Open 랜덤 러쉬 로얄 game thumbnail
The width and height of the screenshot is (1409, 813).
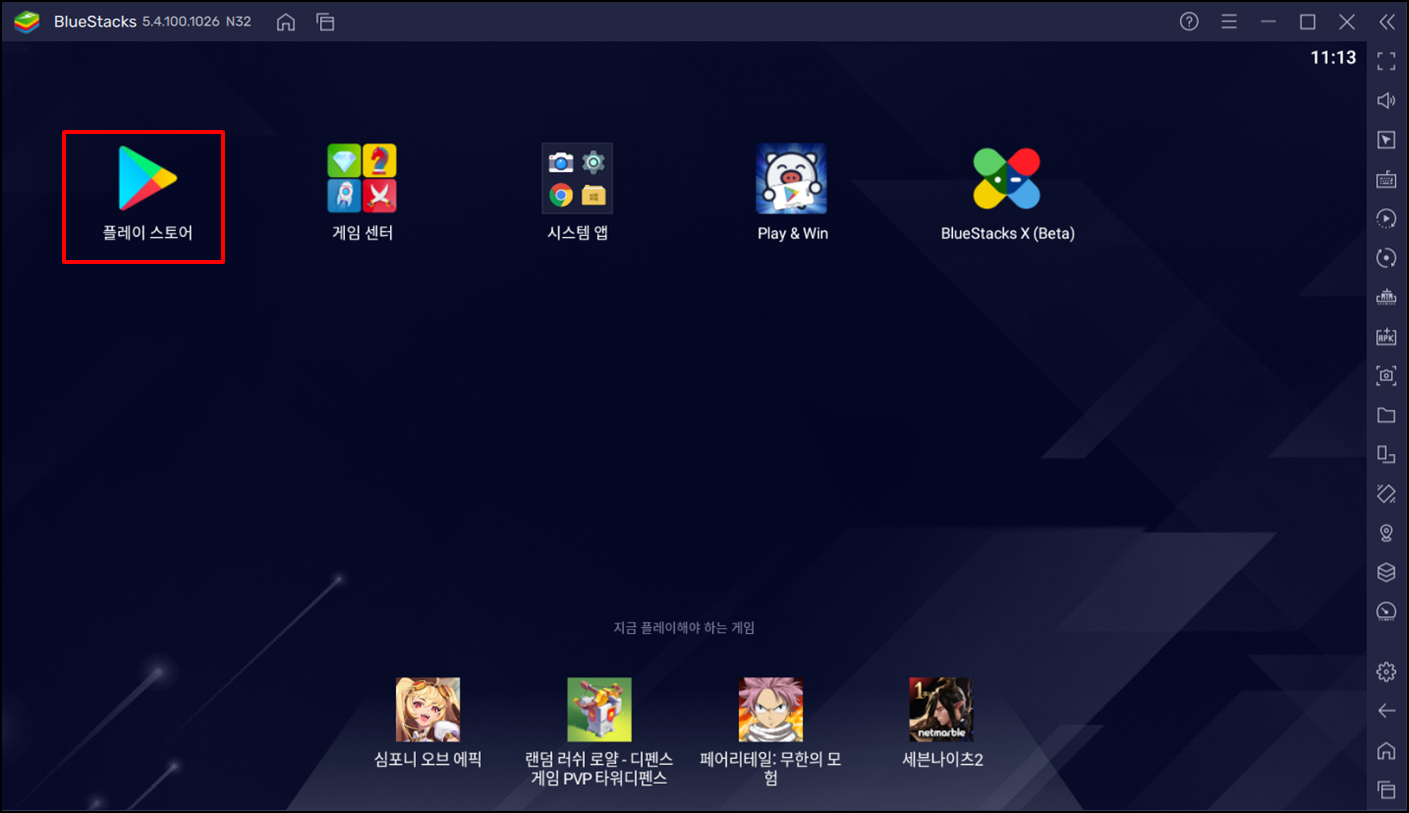click(x=599, y=709)
